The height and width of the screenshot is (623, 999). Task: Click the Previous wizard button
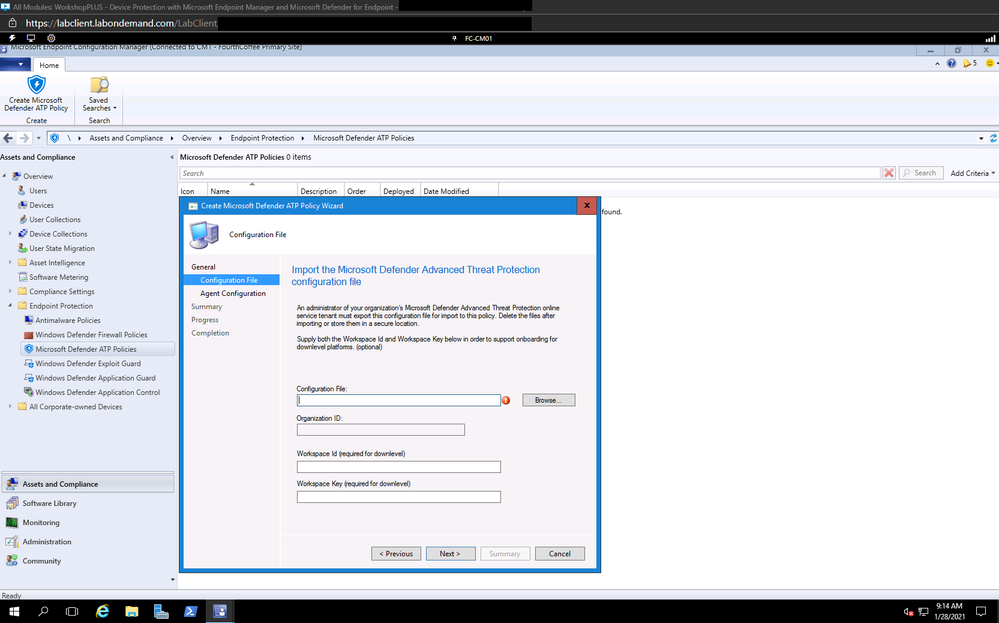396,554
